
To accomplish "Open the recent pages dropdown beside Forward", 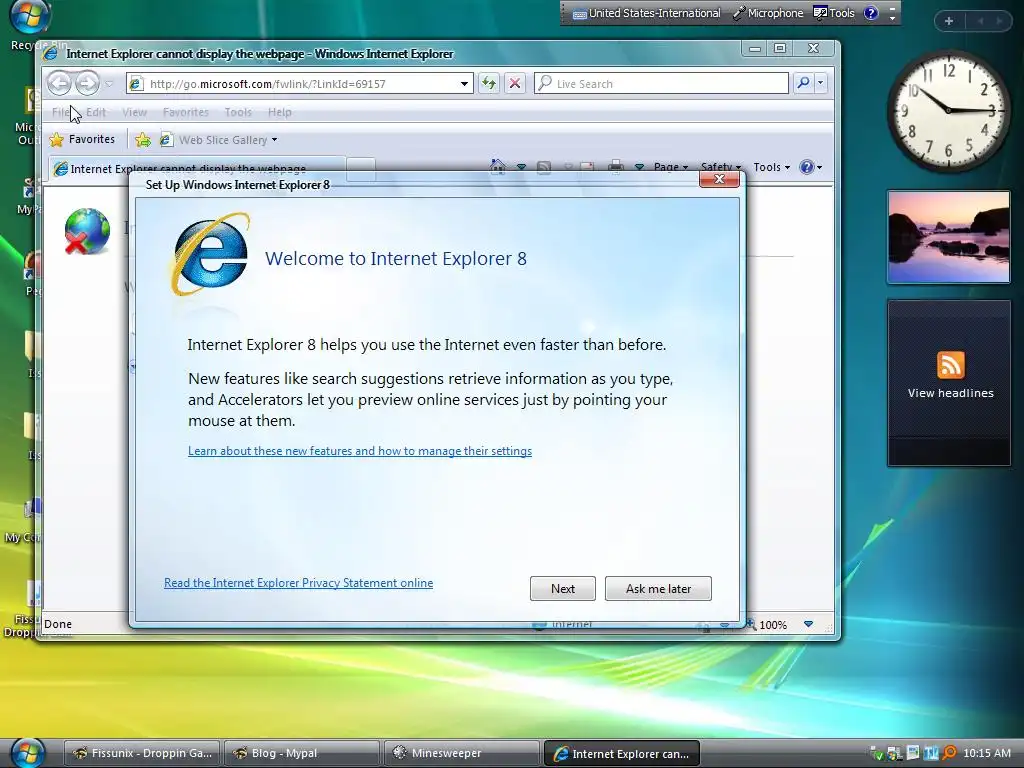I will (x=109, y=84).
